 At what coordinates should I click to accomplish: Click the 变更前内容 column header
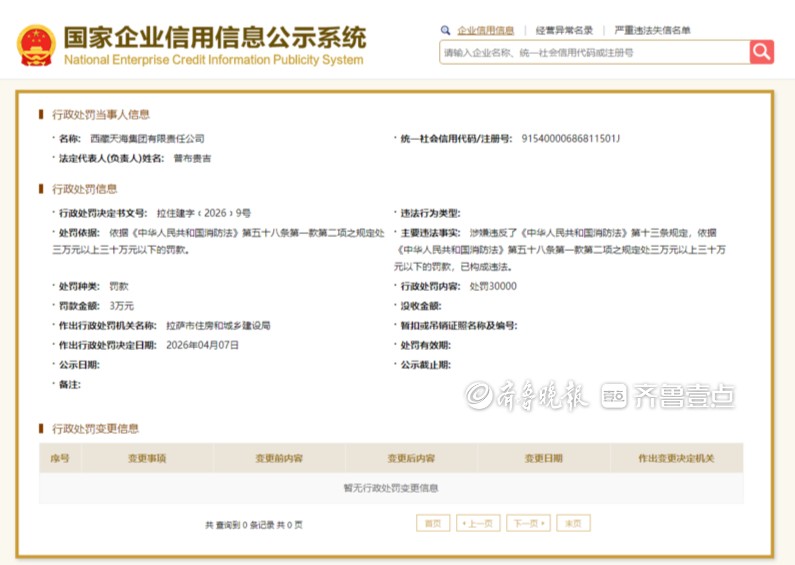coord(278,458)
